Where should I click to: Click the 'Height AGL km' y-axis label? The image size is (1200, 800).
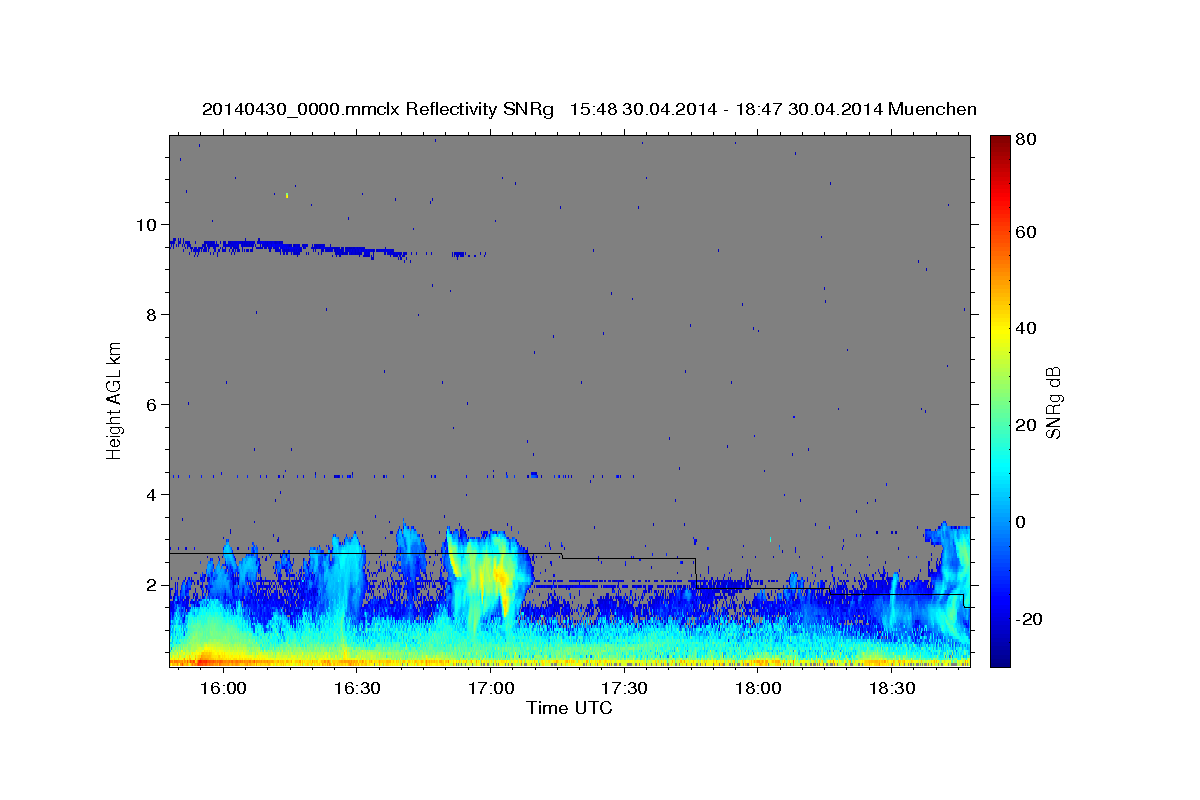114,401
